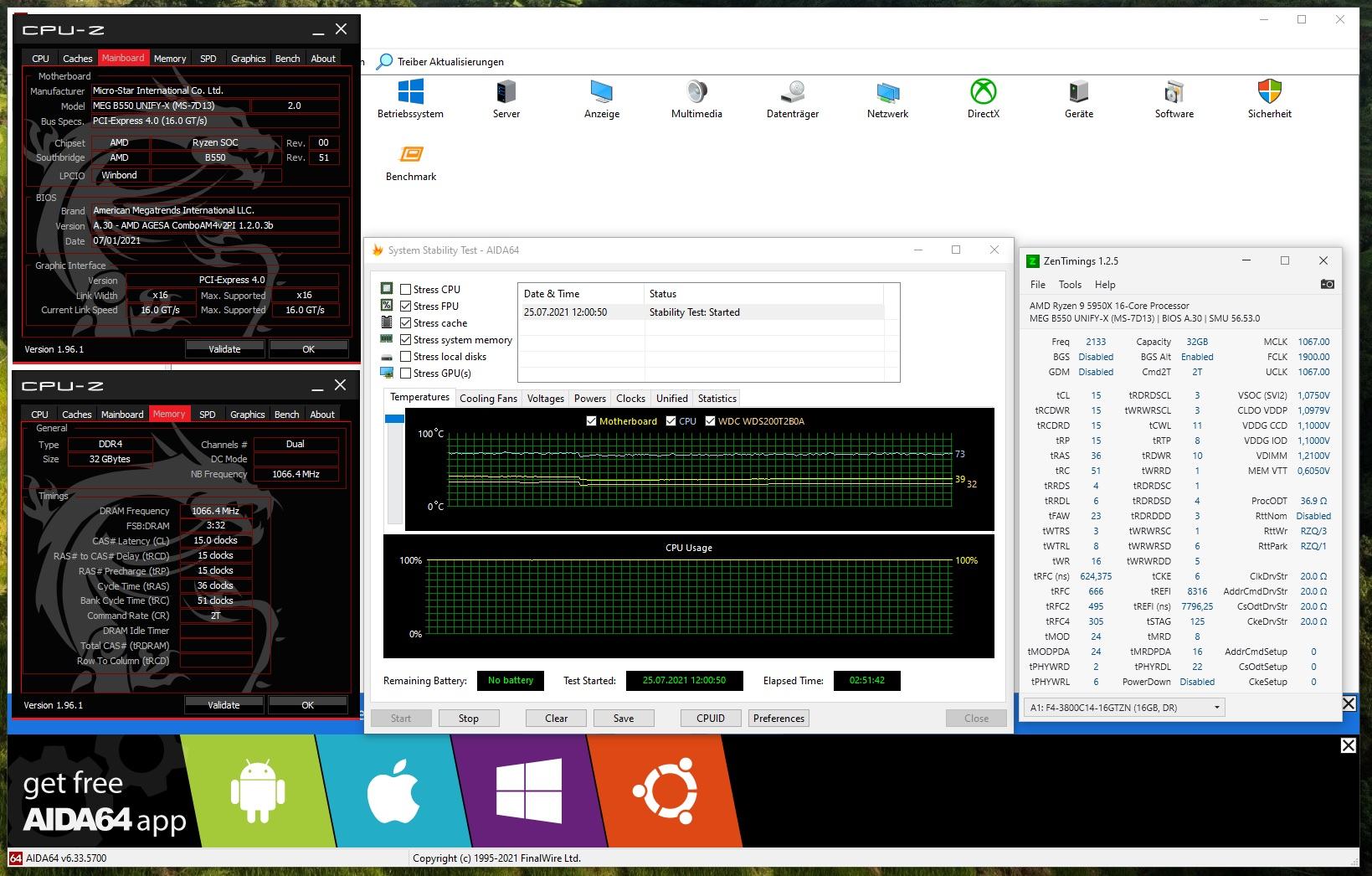Close the AIDA64 app advertisement banner
This screenshot has height=876, width=1372.
click(x=1348, y=745)
